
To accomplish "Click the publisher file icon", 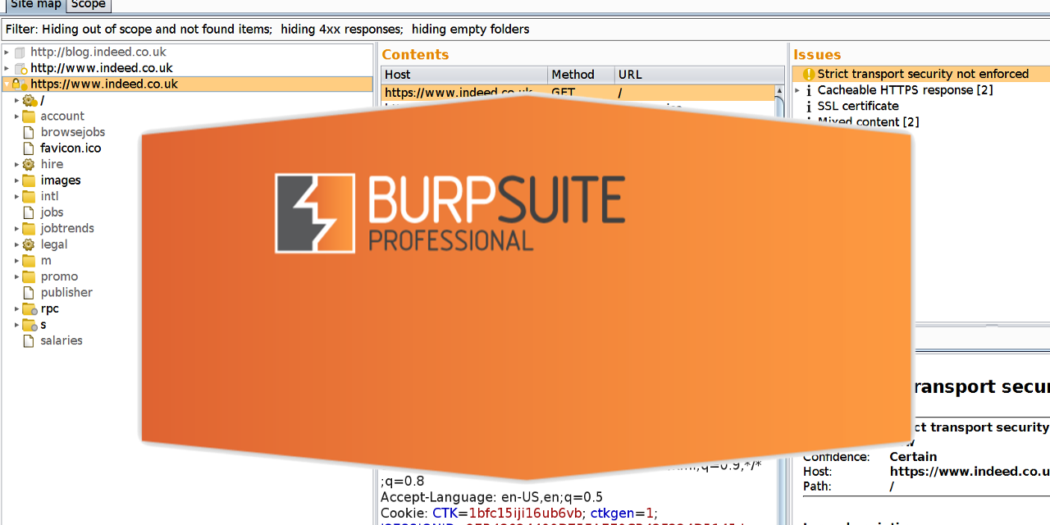I will 29,293.
